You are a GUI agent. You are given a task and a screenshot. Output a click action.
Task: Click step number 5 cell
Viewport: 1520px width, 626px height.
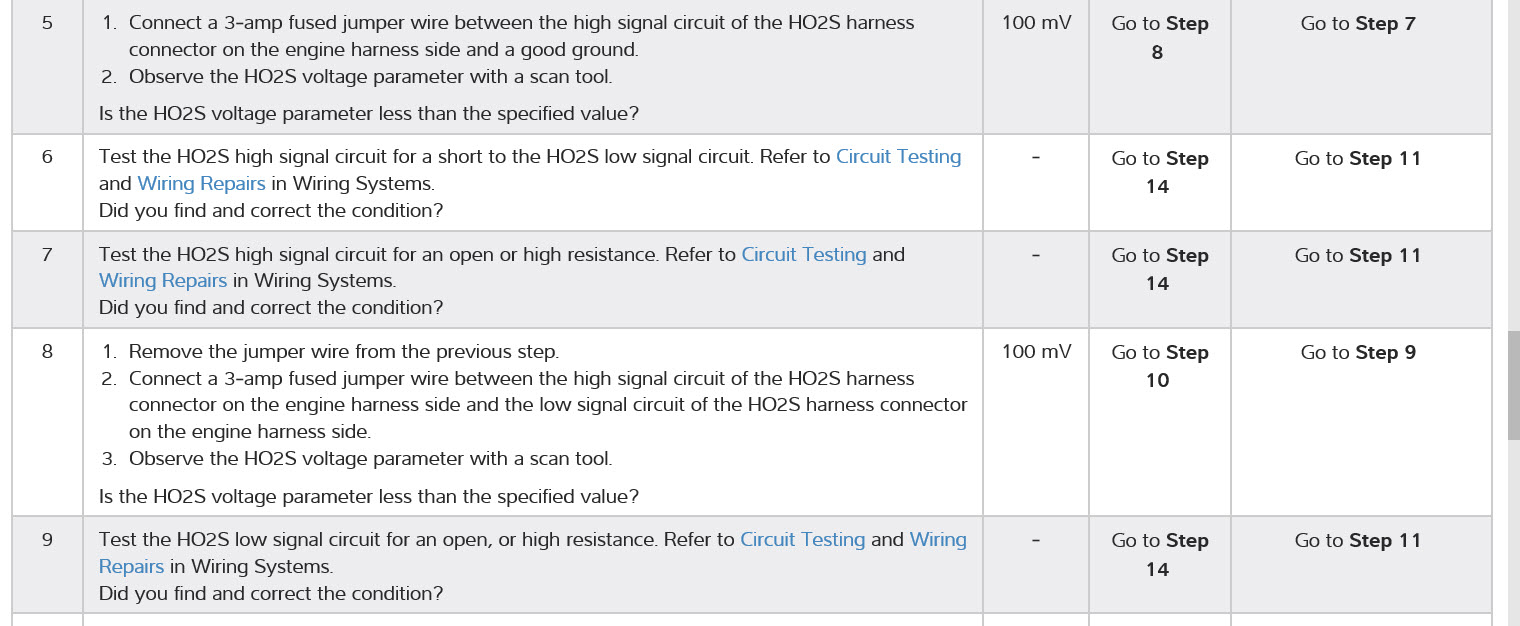click(47, 23)
